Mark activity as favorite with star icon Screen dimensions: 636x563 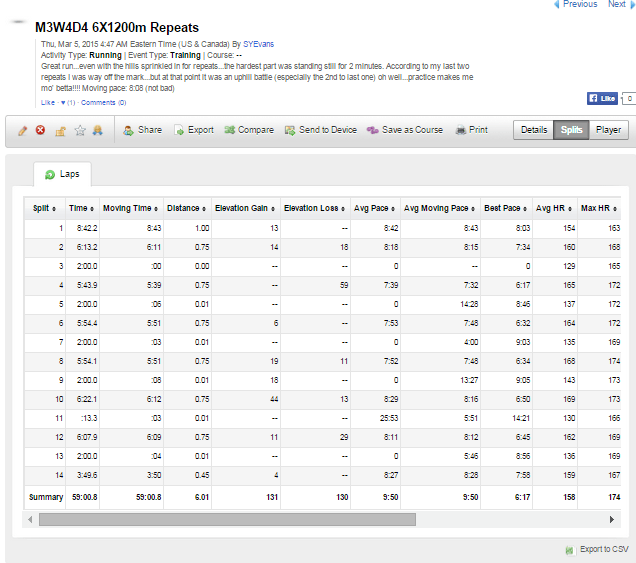pos(80,130)
